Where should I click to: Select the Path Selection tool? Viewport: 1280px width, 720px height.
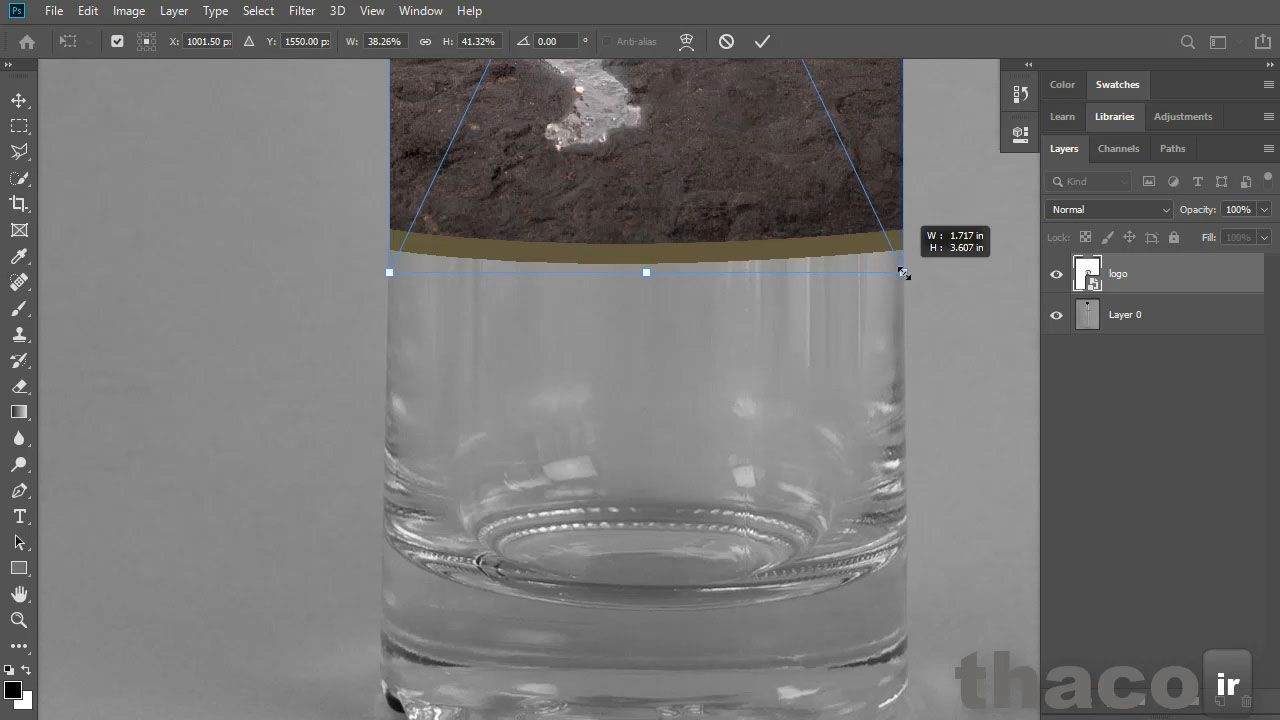19,542
